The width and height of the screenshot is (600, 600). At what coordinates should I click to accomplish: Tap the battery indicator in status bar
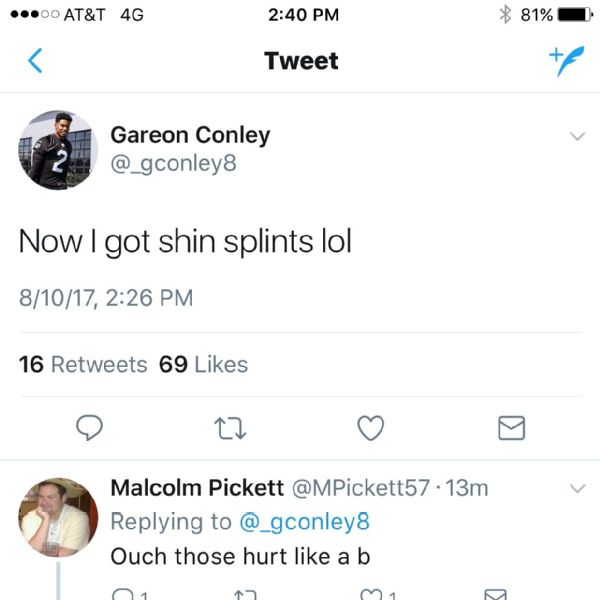pyautogui.click(x=573, y=15)
